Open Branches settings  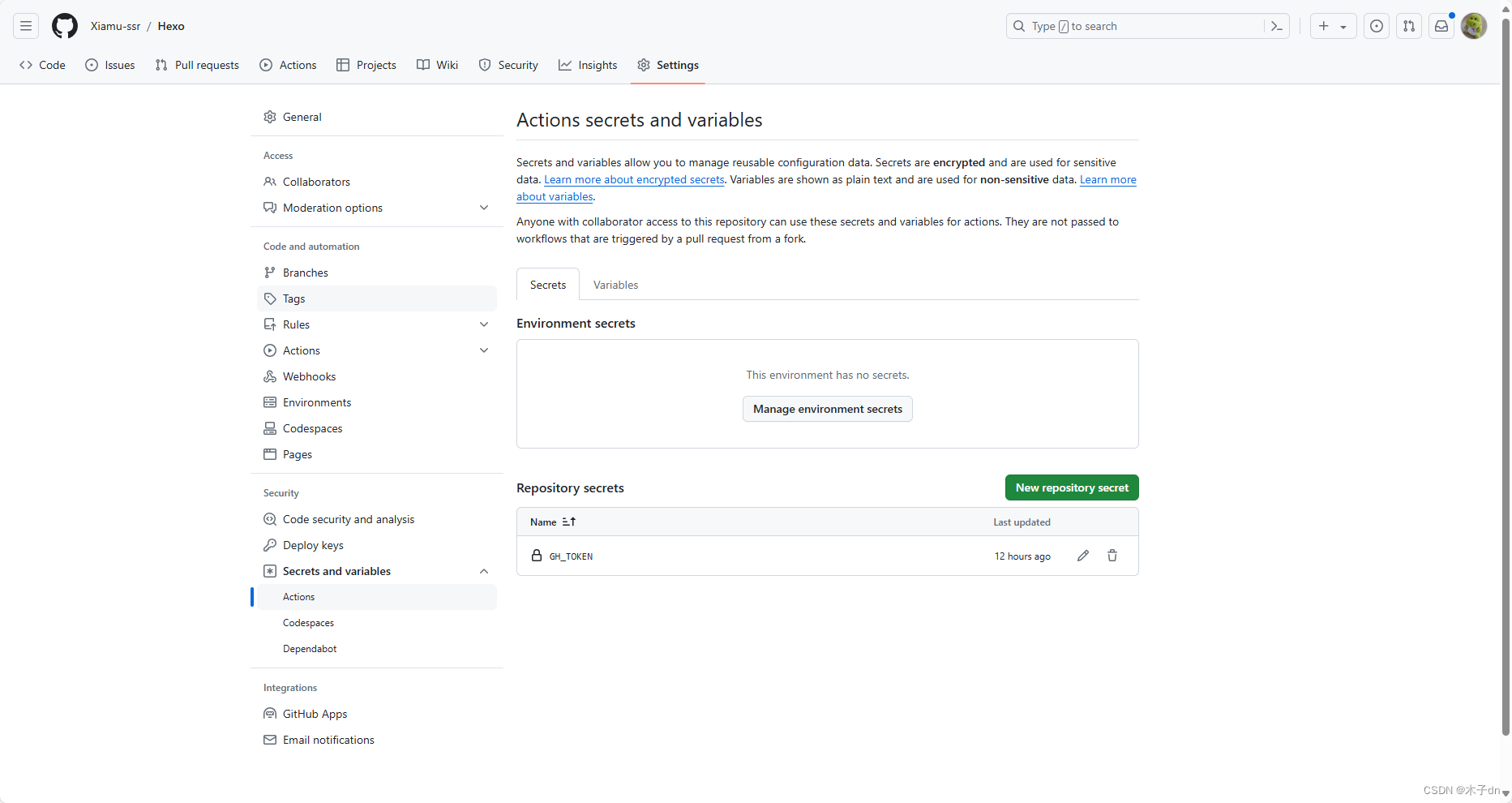click(x=377, y=273)
